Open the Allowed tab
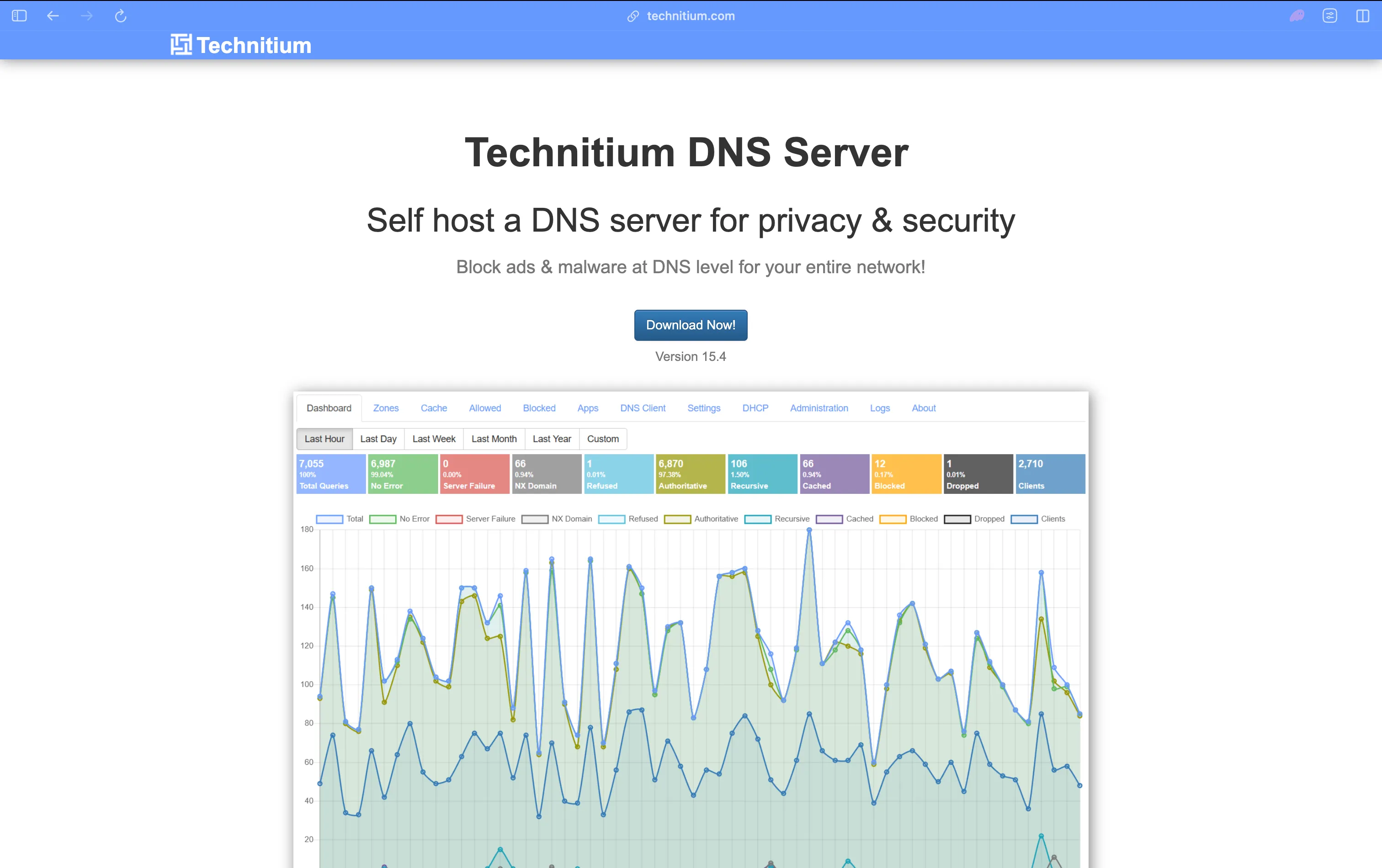 click(x=485, y=408)
